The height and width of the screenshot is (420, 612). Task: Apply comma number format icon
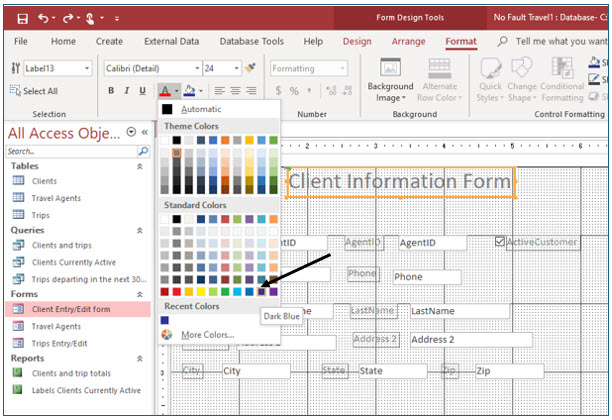point(309,91)
